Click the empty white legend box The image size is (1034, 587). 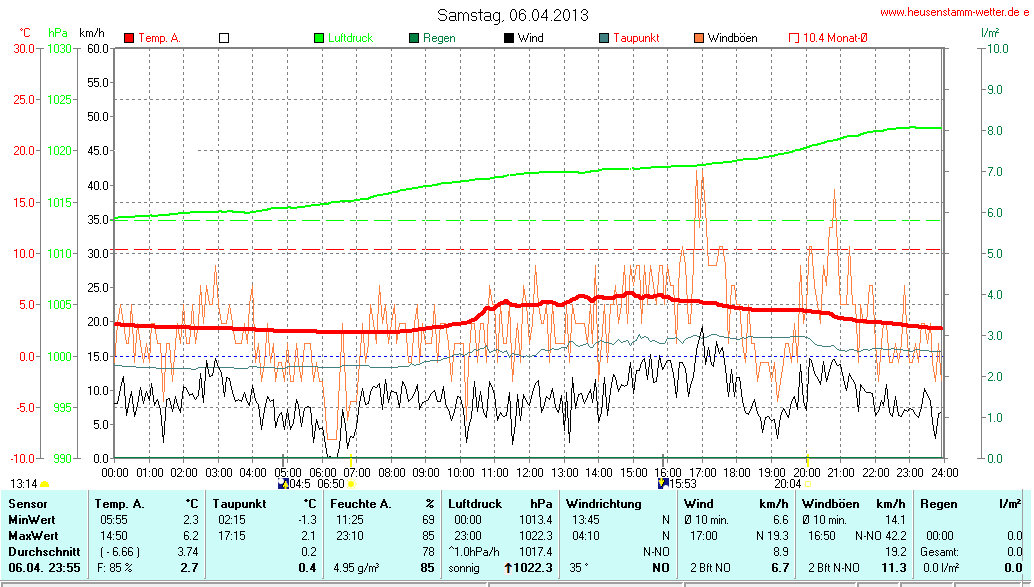(224, 38)
